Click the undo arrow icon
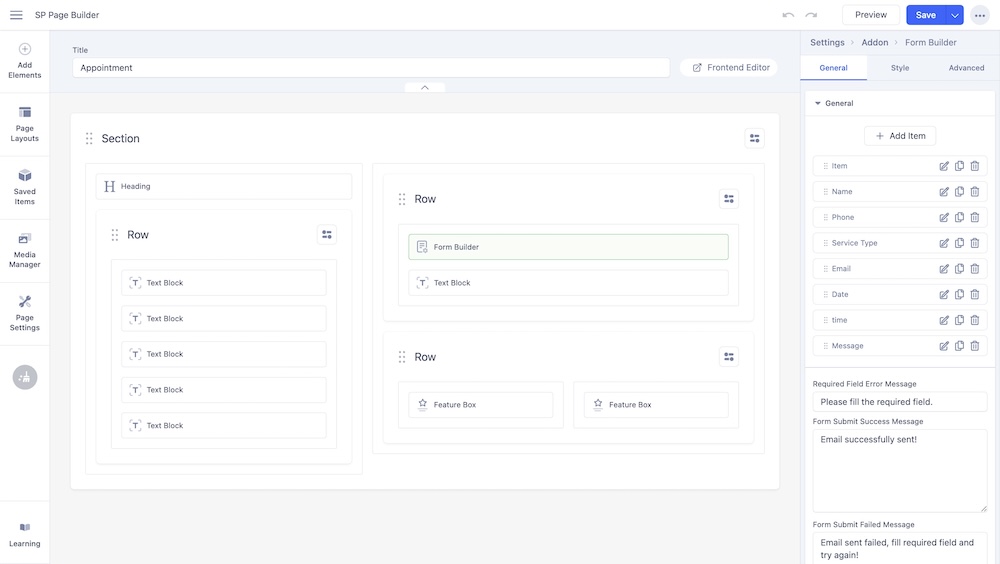 [788, 15]
